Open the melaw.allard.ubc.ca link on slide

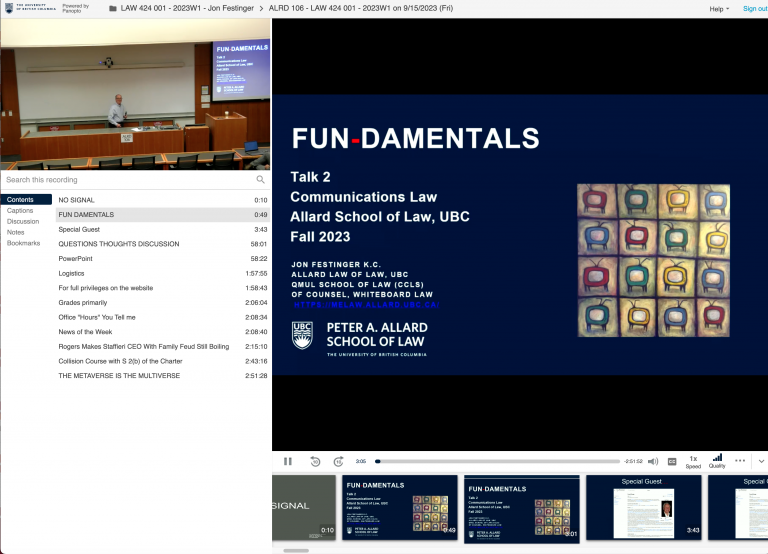[366, 305]
